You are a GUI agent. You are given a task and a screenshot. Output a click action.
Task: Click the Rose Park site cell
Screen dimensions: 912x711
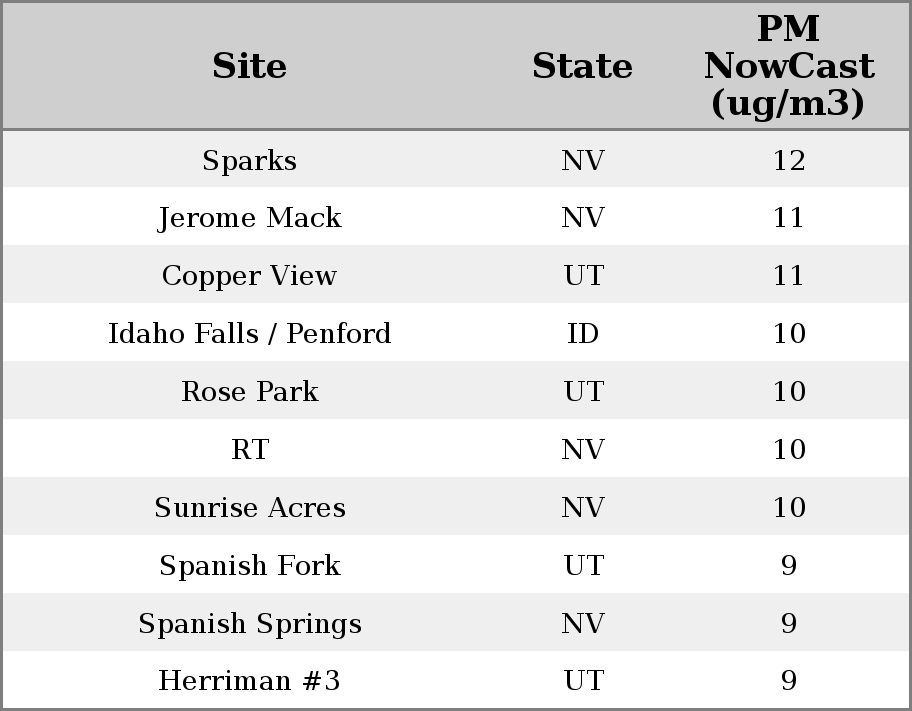(x=249, y=392)
